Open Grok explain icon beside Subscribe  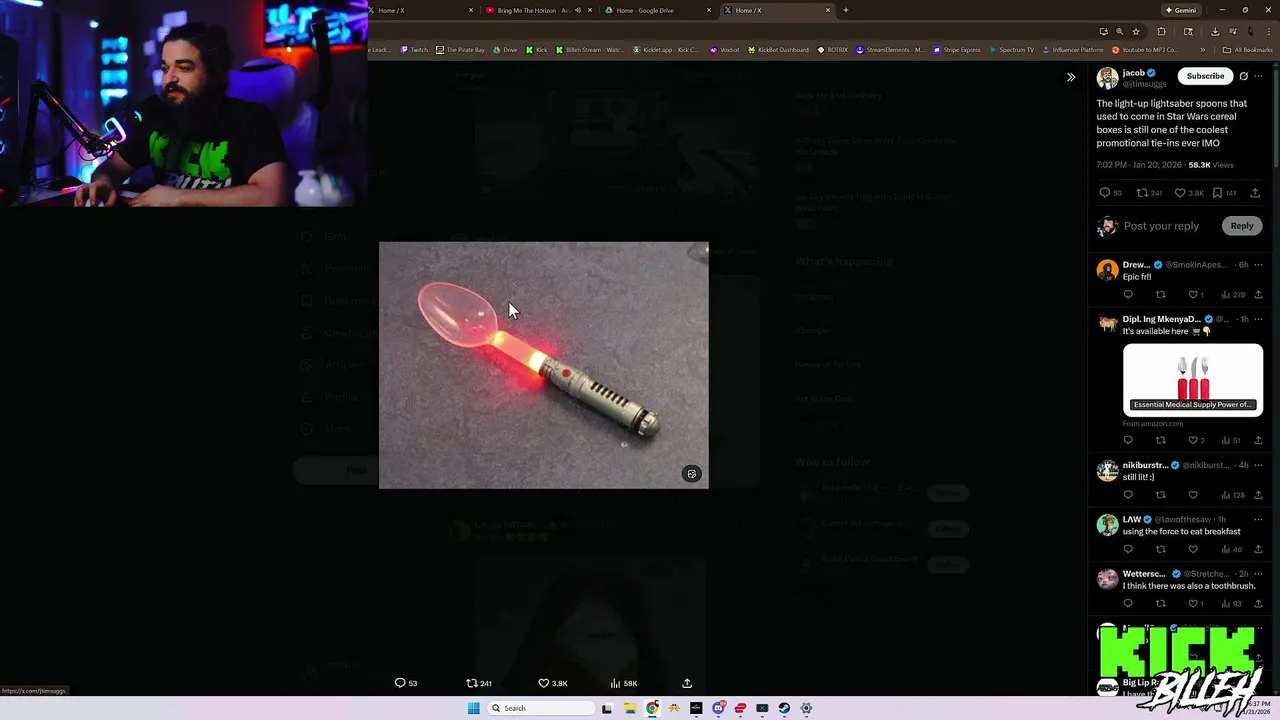pos(1244,76)
